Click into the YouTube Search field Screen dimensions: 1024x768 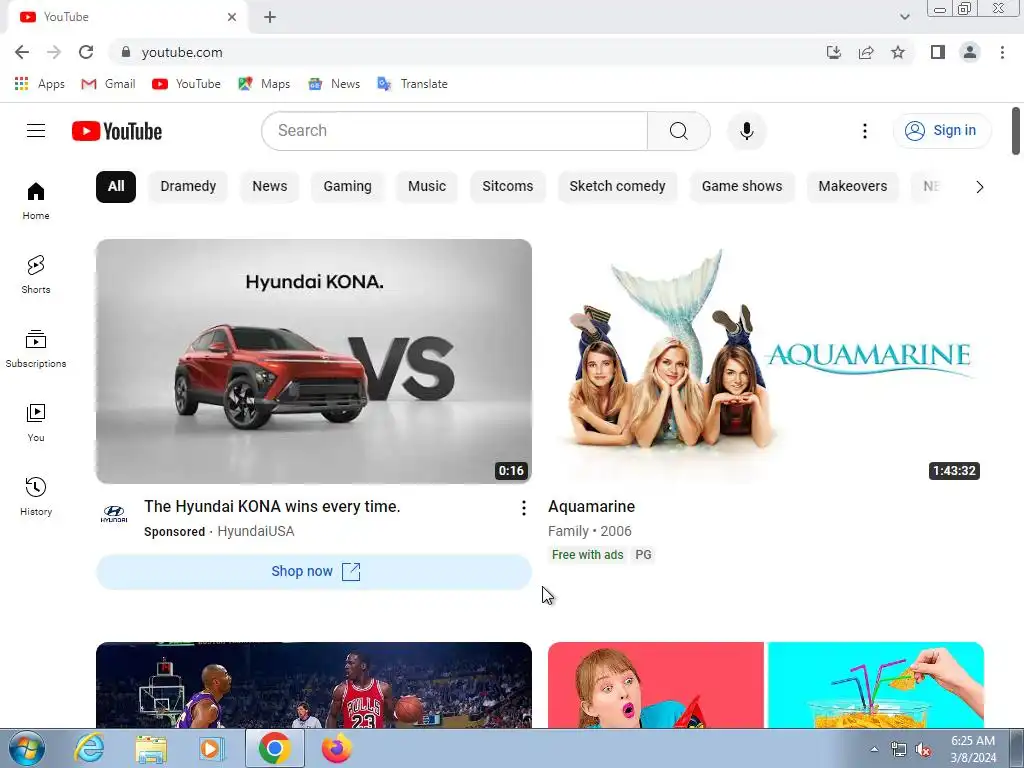point(455,131)
